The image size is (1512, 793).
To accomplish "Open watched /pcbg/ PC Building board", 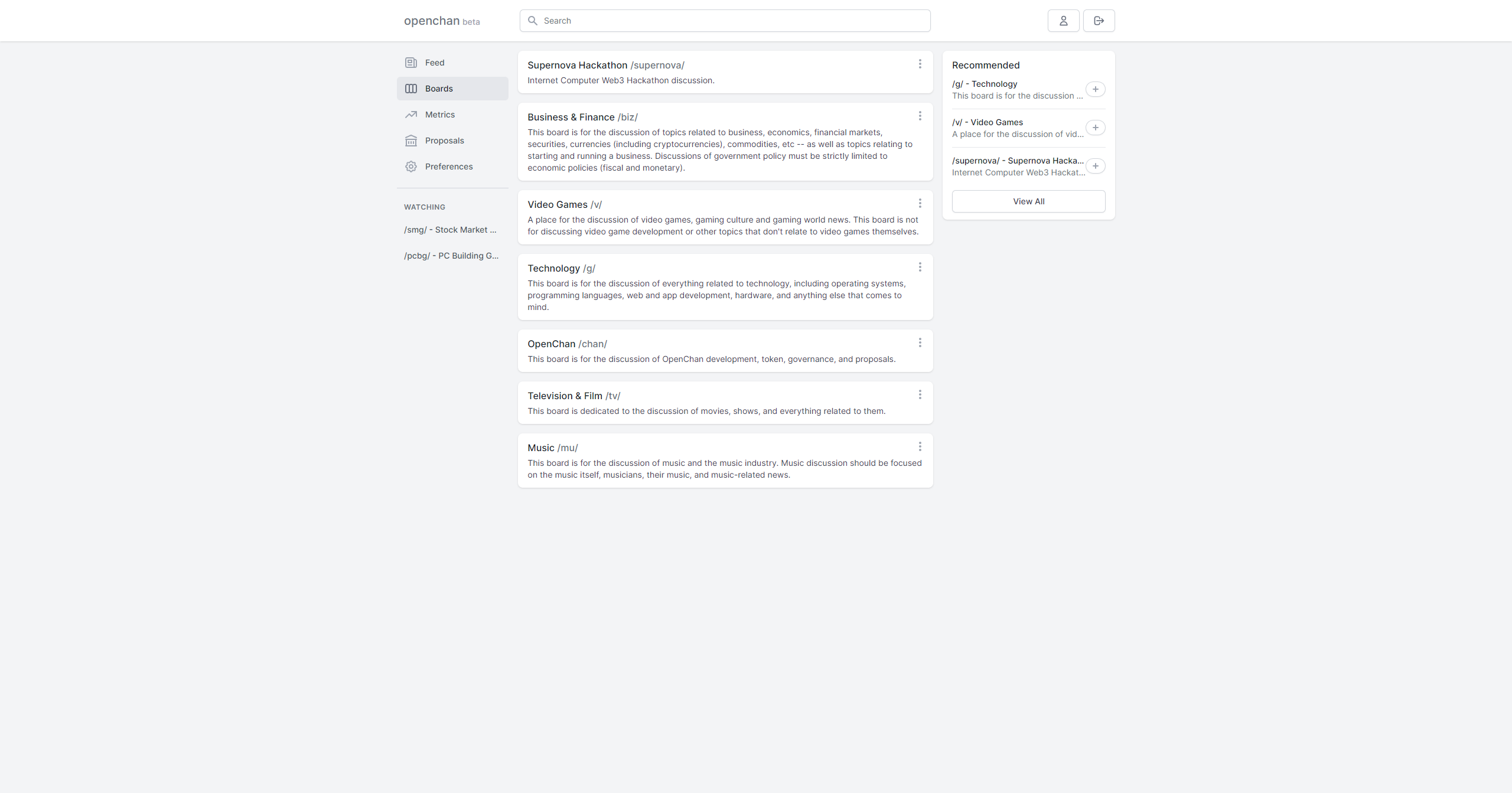I will click(451, 256).
